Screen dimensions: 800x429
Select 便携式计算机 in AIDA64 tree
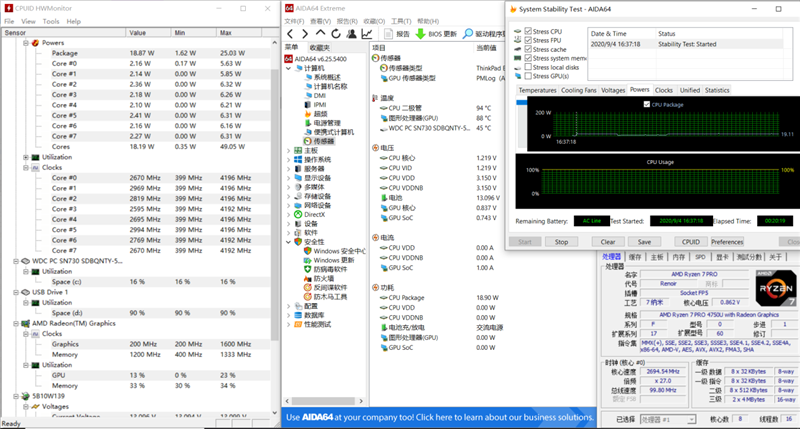(x=334, y=132)
